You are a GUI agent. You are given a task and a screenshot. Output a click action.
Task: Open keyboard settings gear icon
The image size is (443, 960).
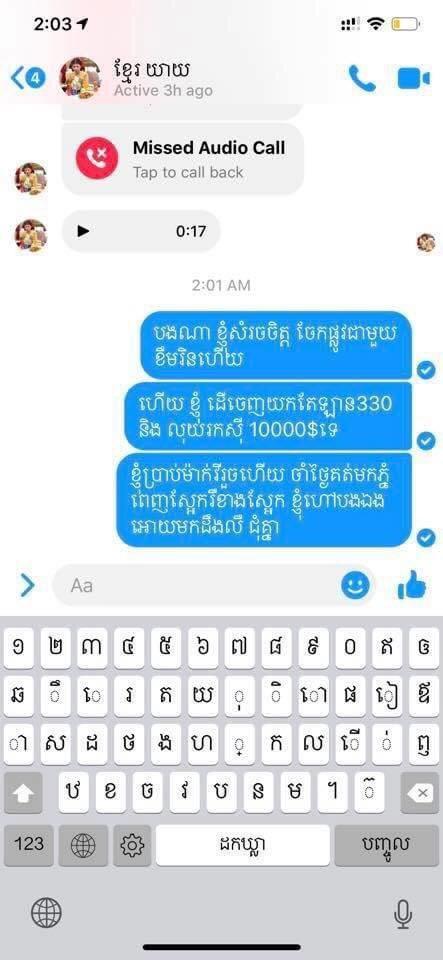click(x=132, y=846)
